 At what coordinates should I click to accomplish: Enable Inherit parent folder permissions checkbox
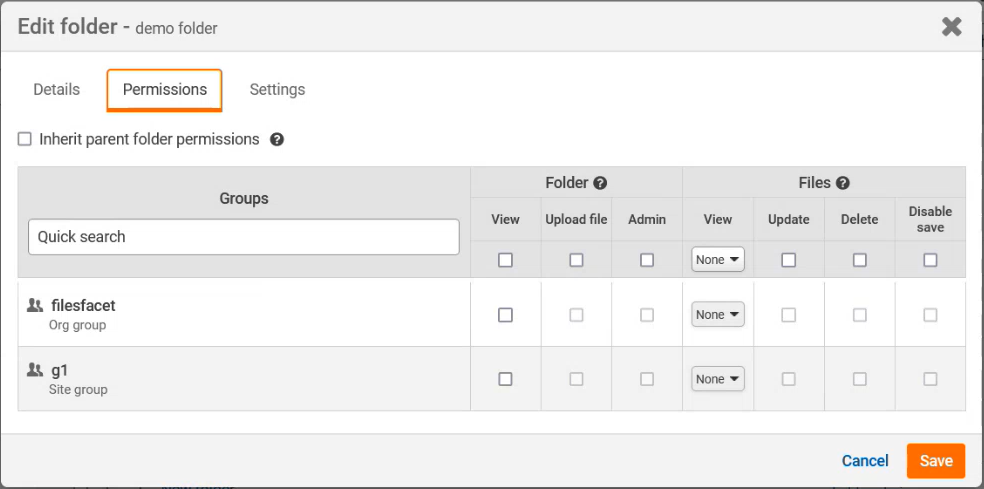pyautogui.click(x=25, y=140)
